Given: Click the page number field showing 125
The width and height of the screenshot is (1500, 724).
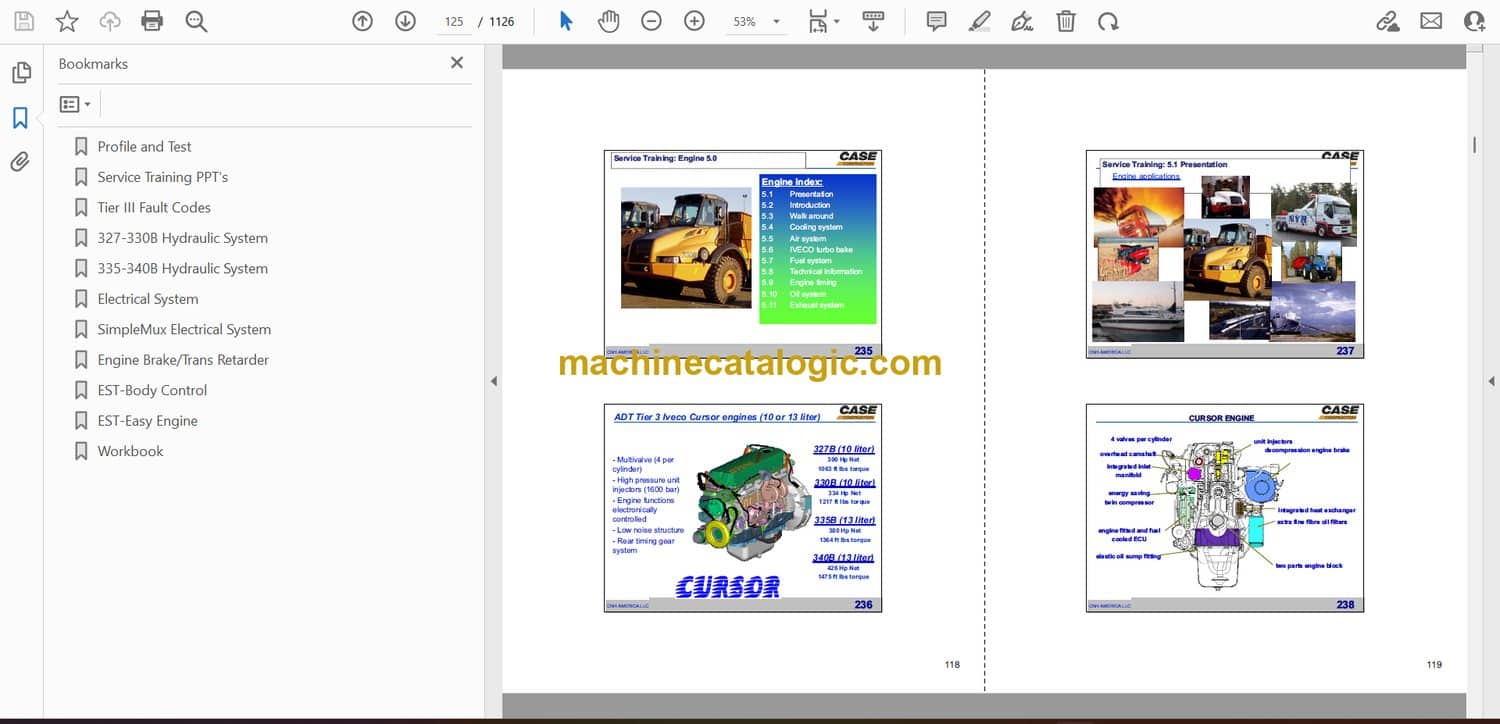Looking at the screenshot, I should pyautogui.click(x=454, y=21).
